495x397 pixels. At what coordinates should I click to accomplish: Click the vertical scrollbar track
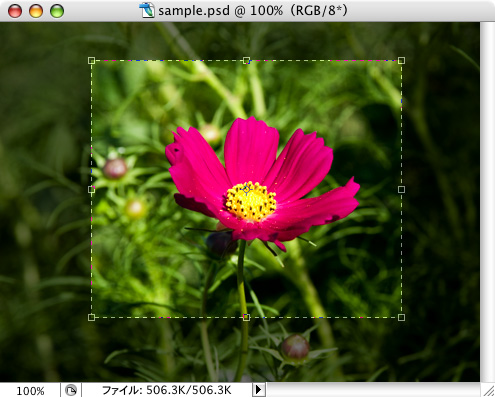[x=487, y=202]
